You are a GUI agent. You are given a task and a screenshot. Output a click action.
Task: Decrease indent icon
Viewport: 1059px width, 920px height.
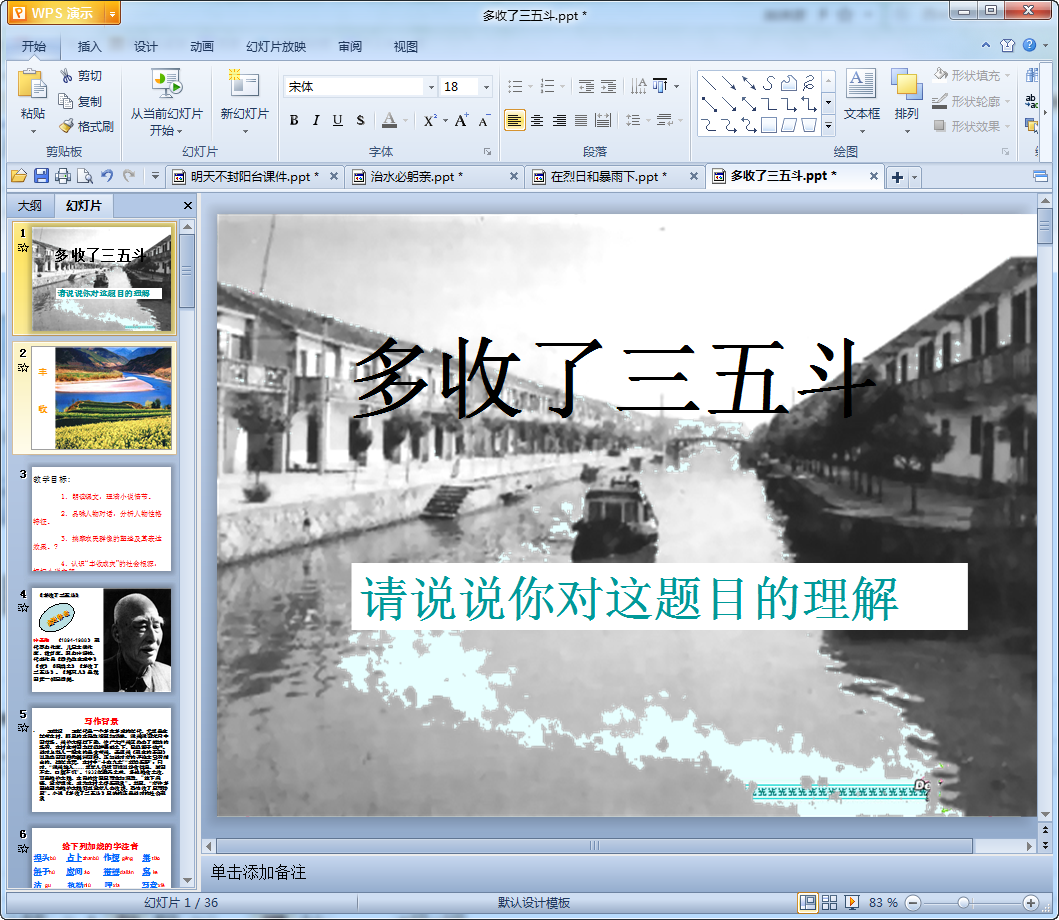coord(586,86)
